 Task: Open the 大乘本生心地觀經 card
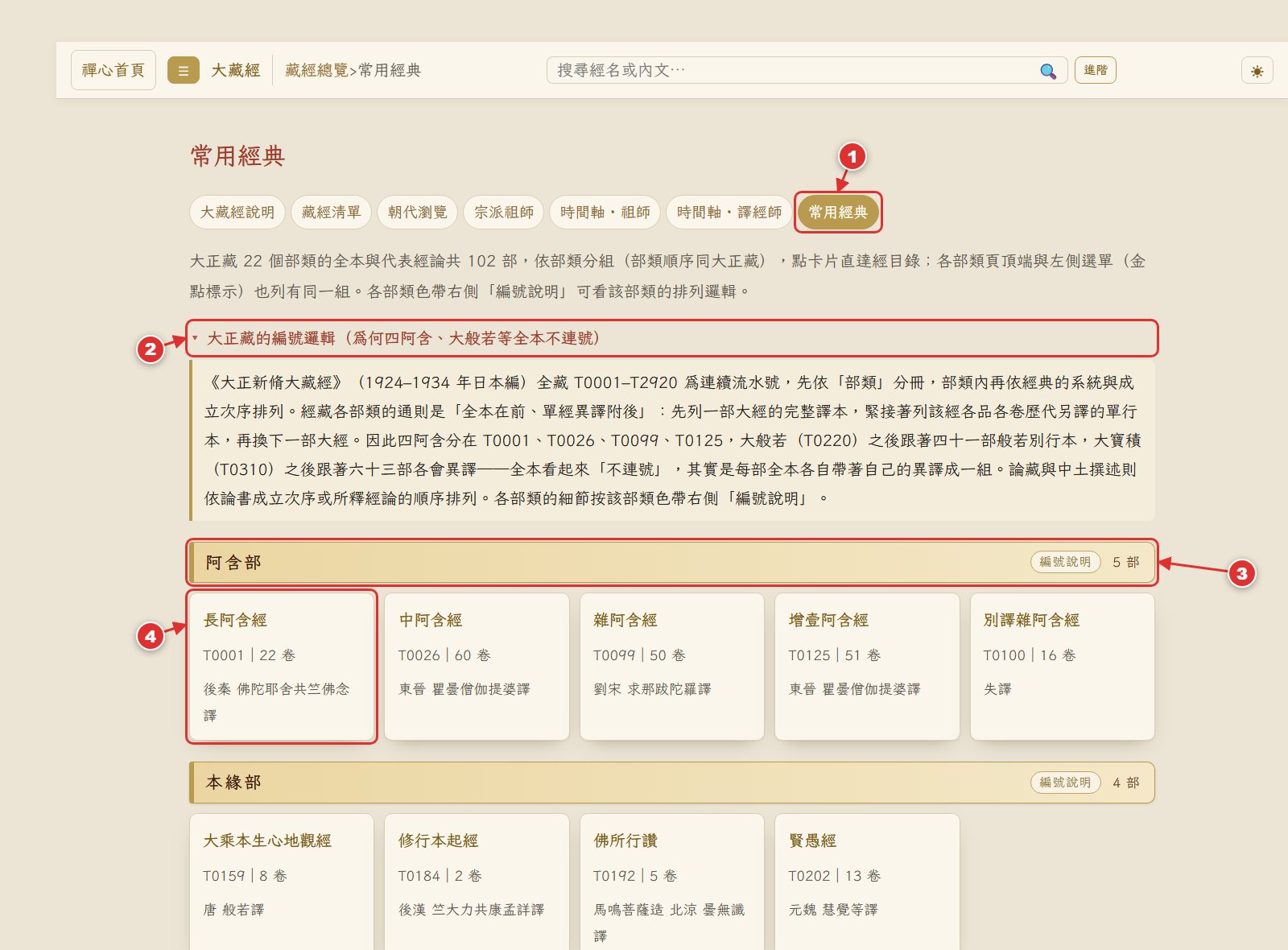pos(282,882)
